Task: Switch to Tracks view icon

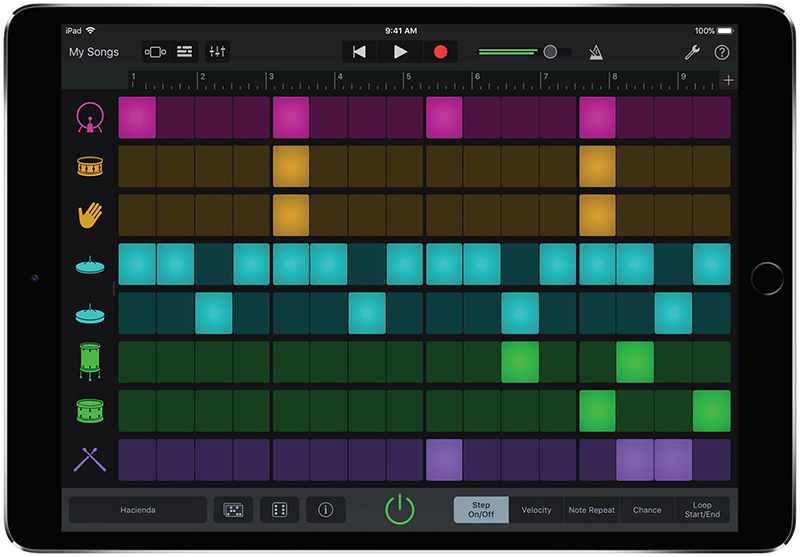Action: [x=184, y=52]
